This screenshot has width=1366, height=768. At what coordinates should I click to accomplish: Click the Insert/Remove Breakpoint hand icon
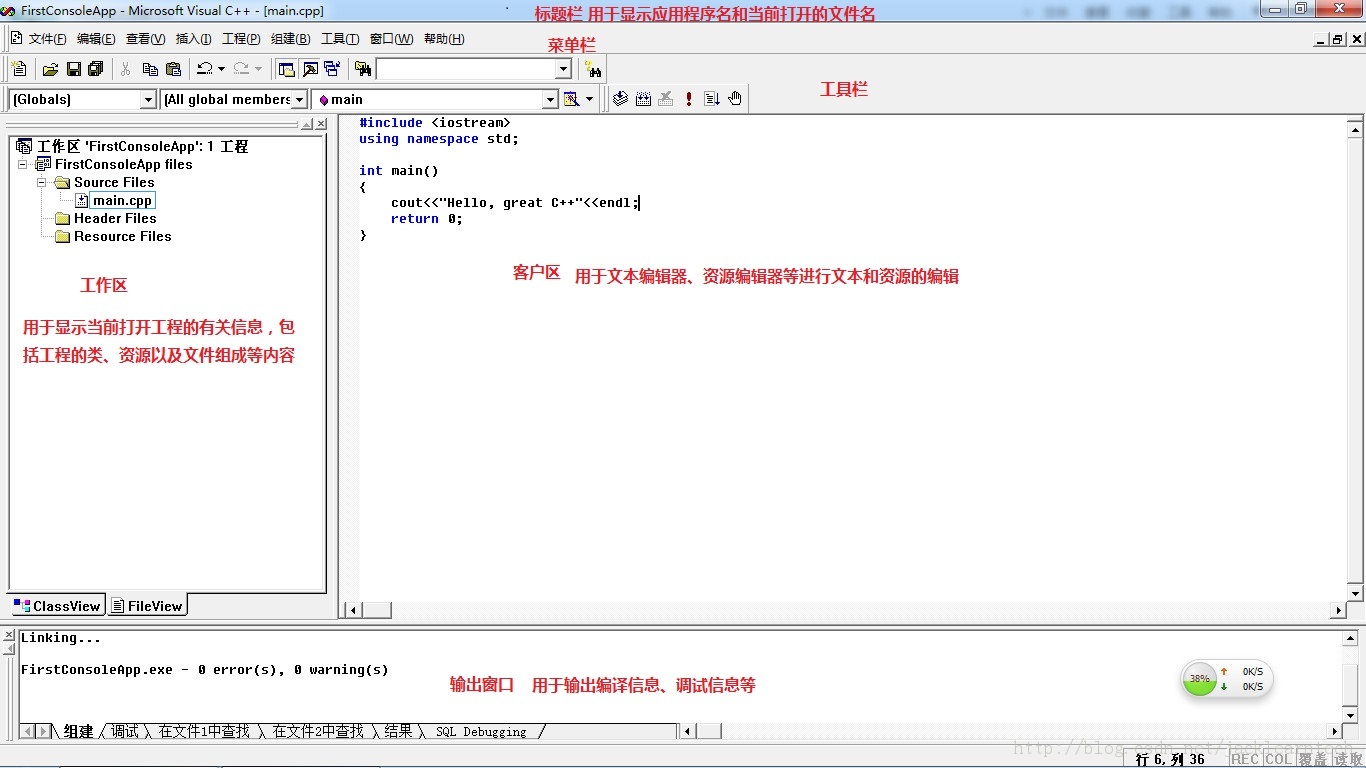pos(734,98)
